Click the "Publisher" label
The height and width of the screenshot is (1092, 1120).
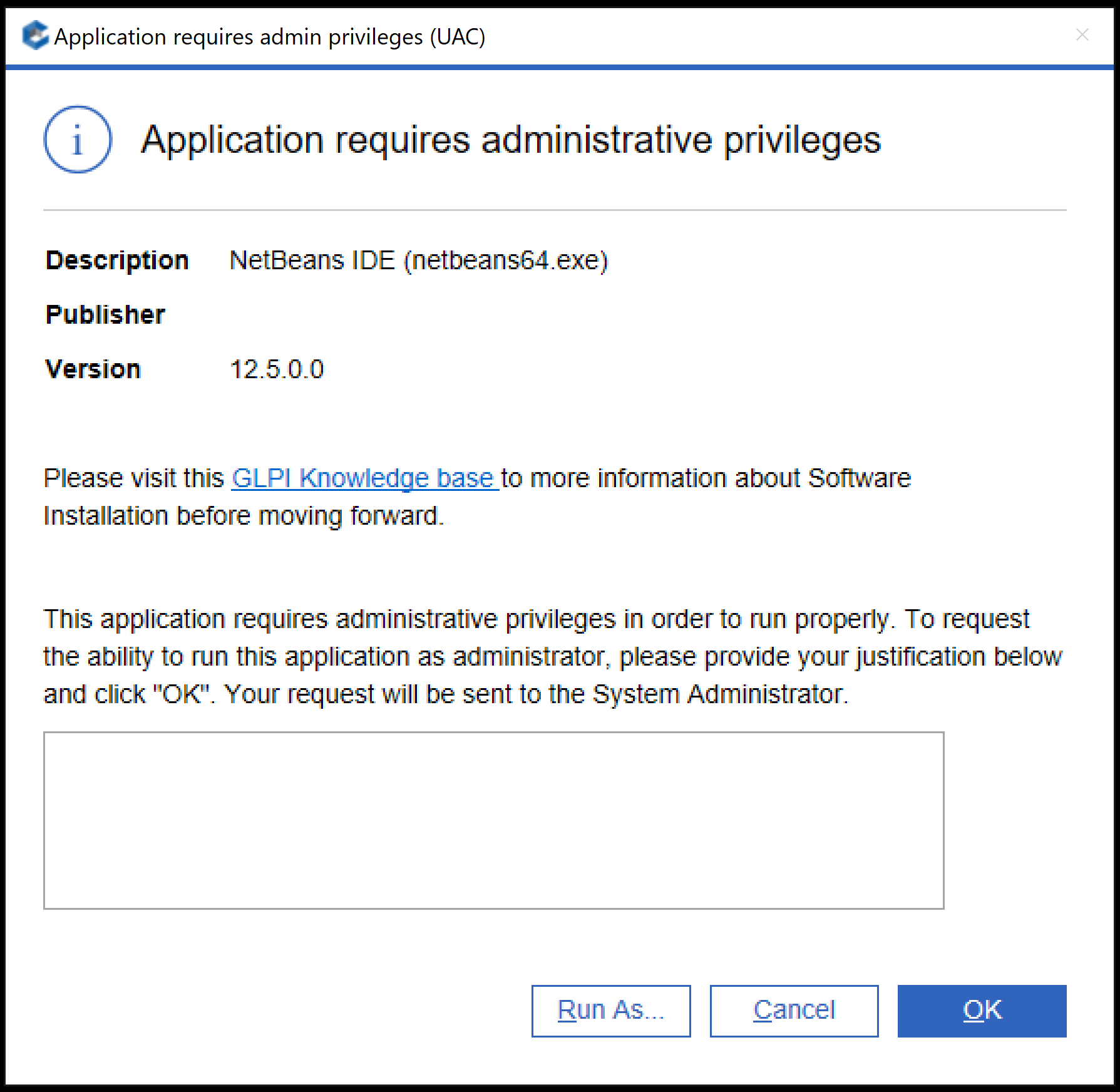105,315
